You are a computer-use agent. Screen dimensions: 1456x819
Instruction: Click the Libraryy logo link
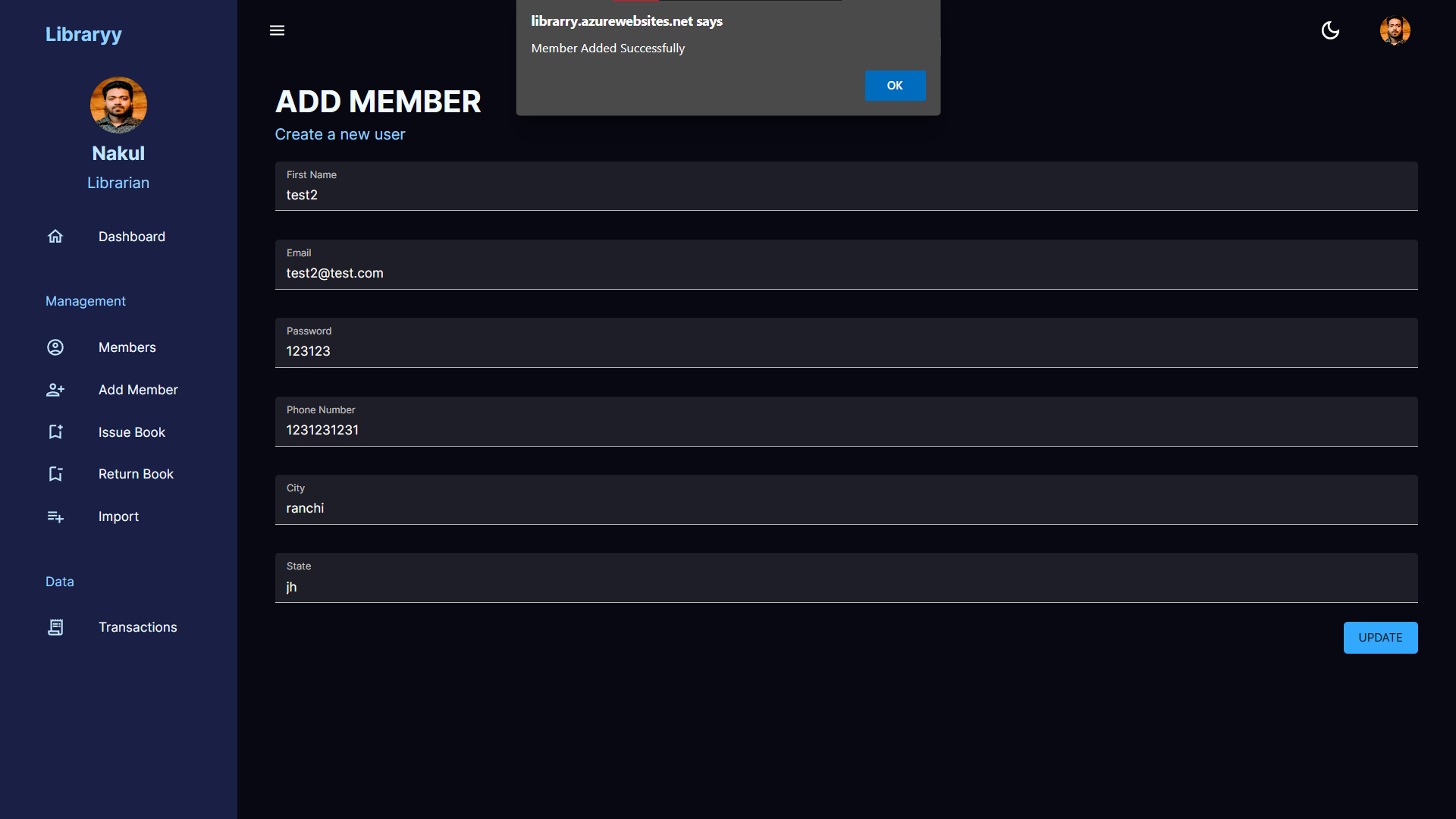(83, 34)
